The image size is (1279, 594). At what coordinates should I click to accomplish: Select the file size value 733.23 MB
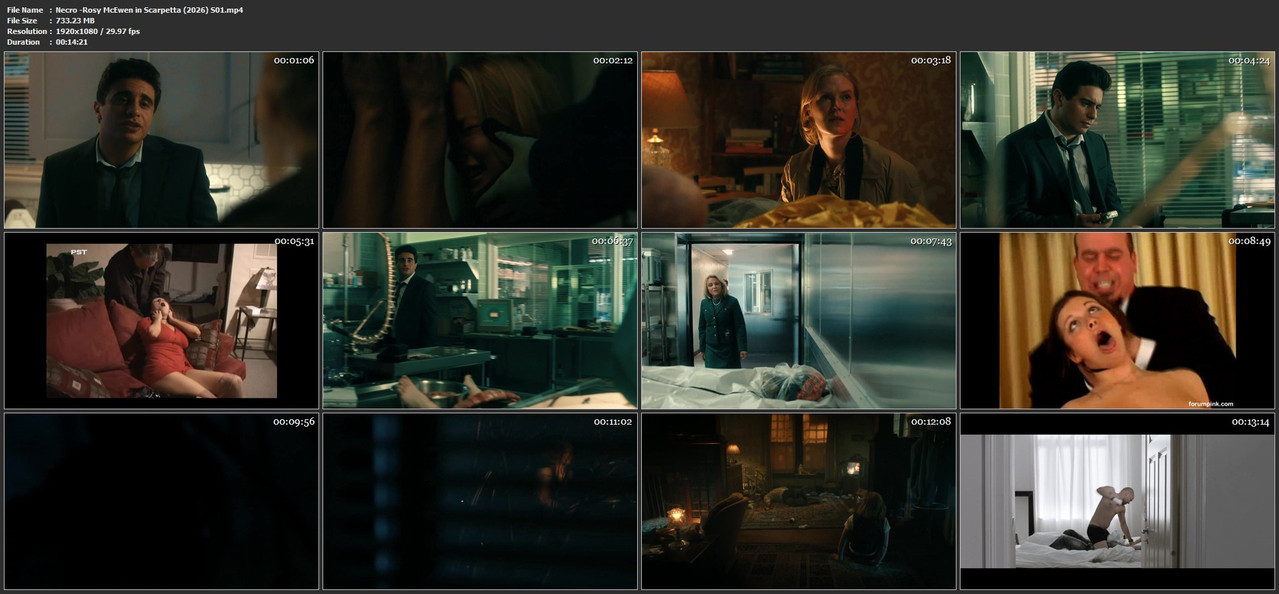76,20
